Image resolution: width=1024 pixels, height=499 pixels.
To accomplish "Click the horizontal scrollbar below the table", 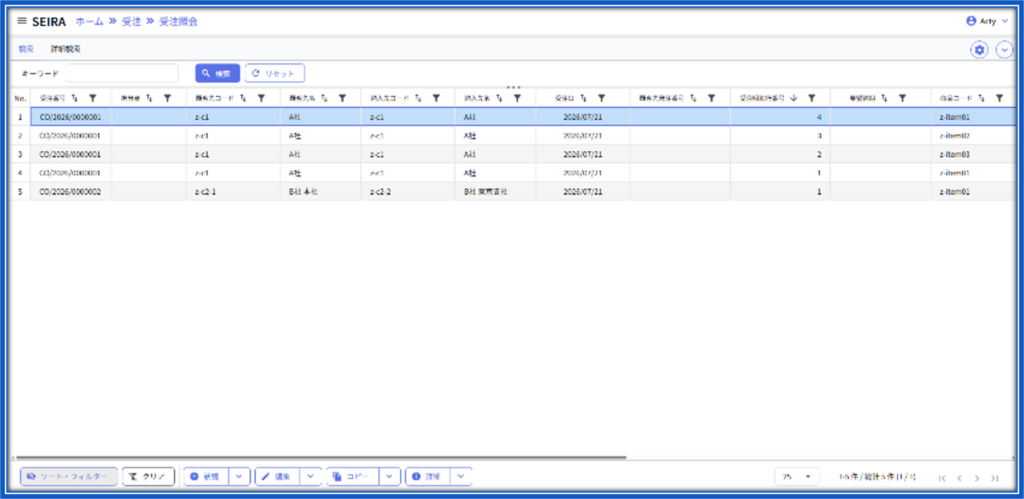I will pos(320,458).
